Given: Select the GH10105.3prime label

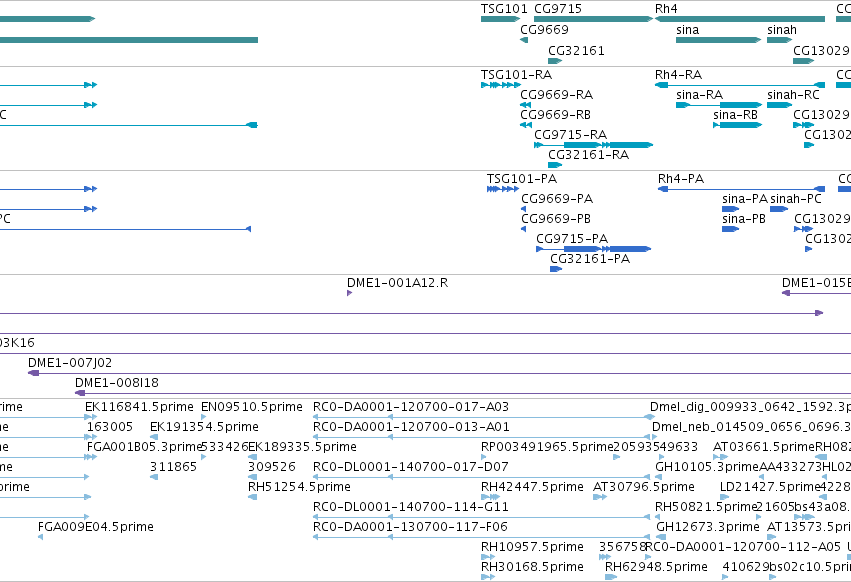Looking at the screenshot, I should click(707, 467).
